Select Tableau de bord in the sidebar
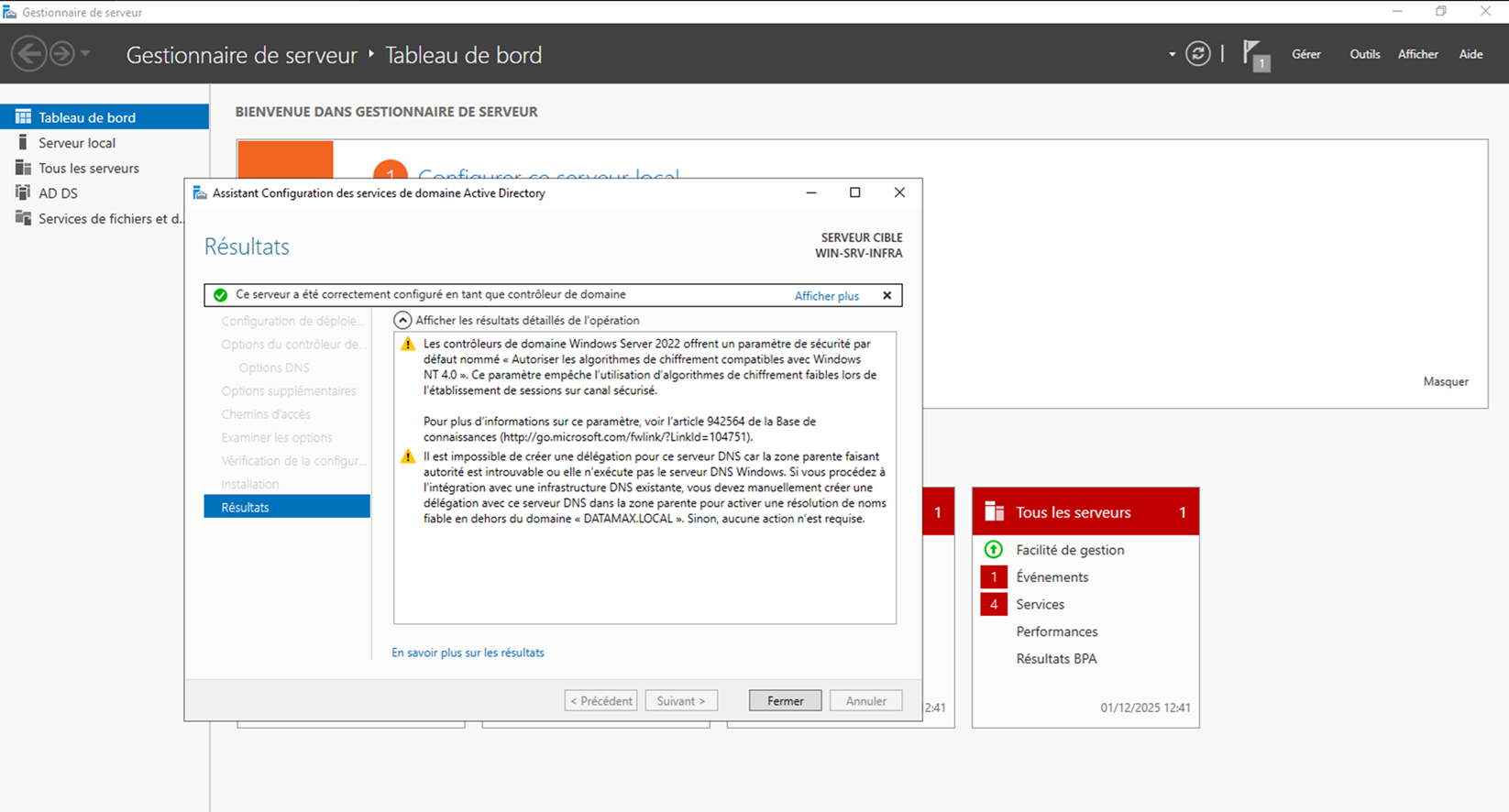 point(105,116)
